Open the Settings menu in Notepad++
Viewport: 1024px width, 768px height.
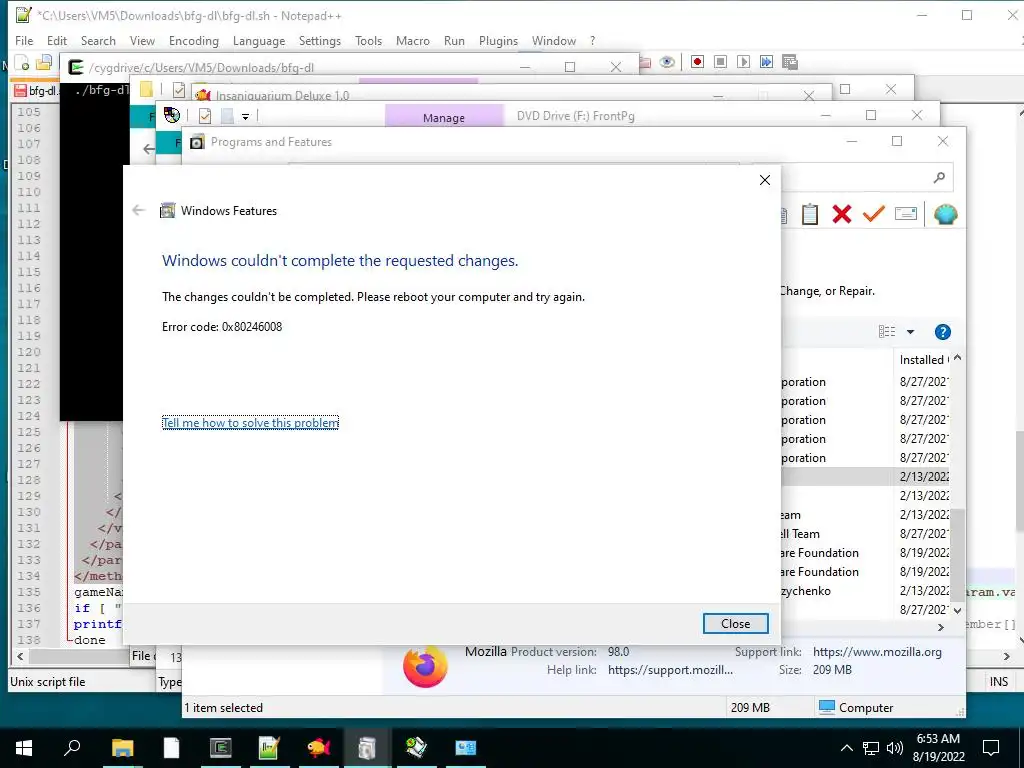(x=319, y=40)
